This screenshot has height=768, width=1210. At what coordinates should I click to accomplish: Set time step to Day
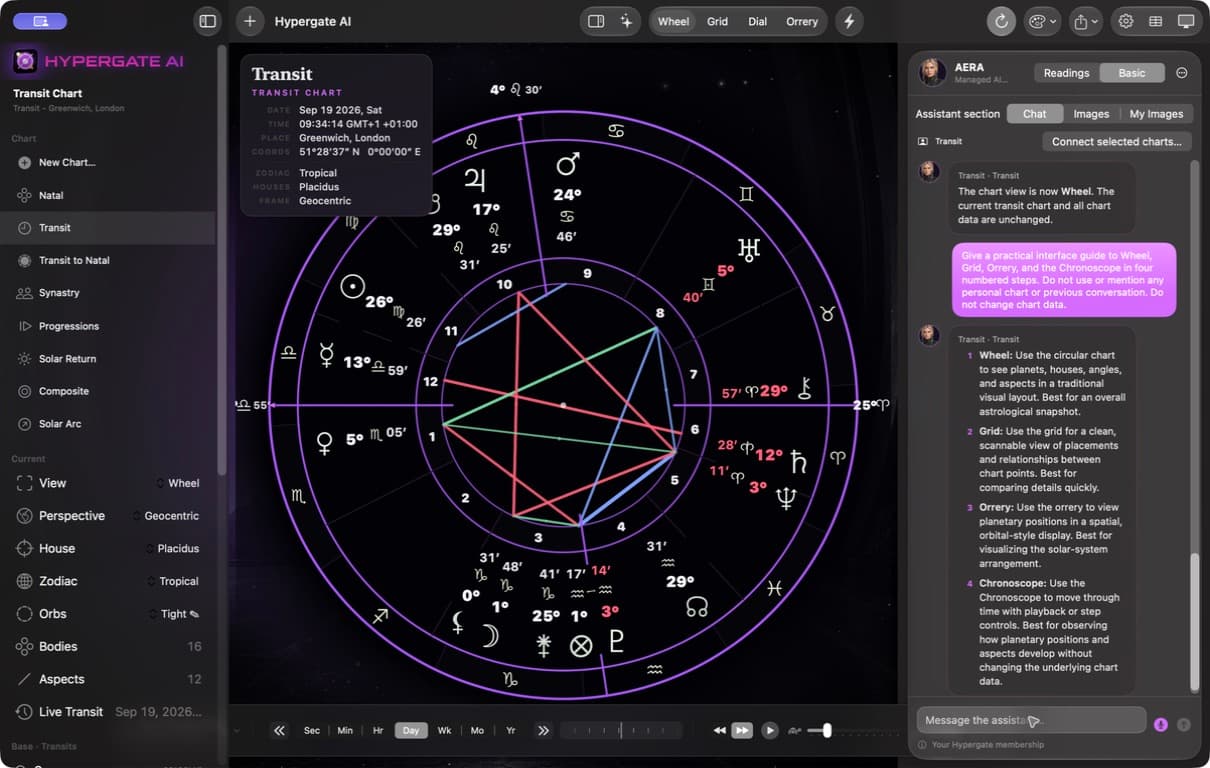coord(411,731)
